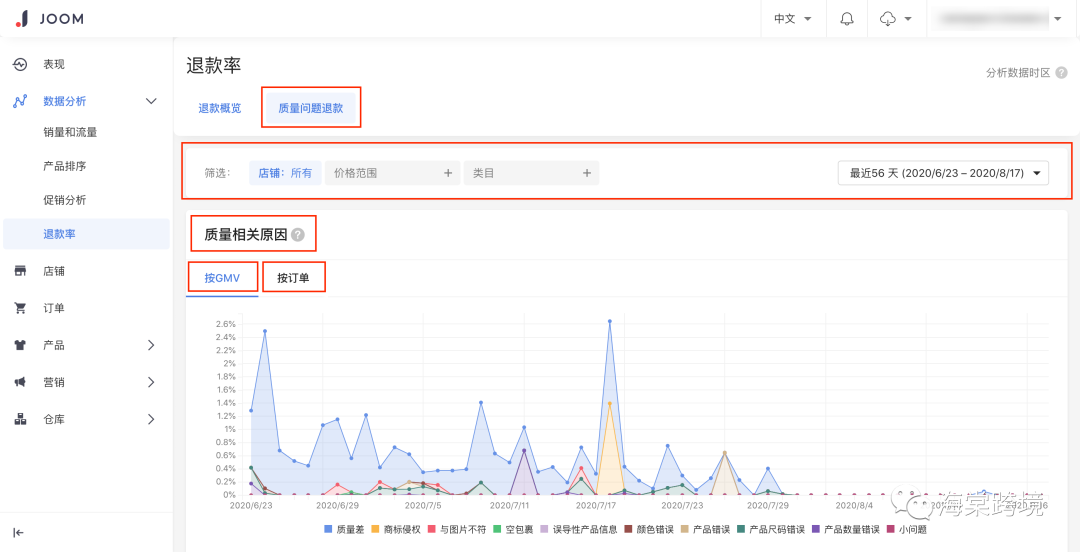Open the cloud download menu

896,19
